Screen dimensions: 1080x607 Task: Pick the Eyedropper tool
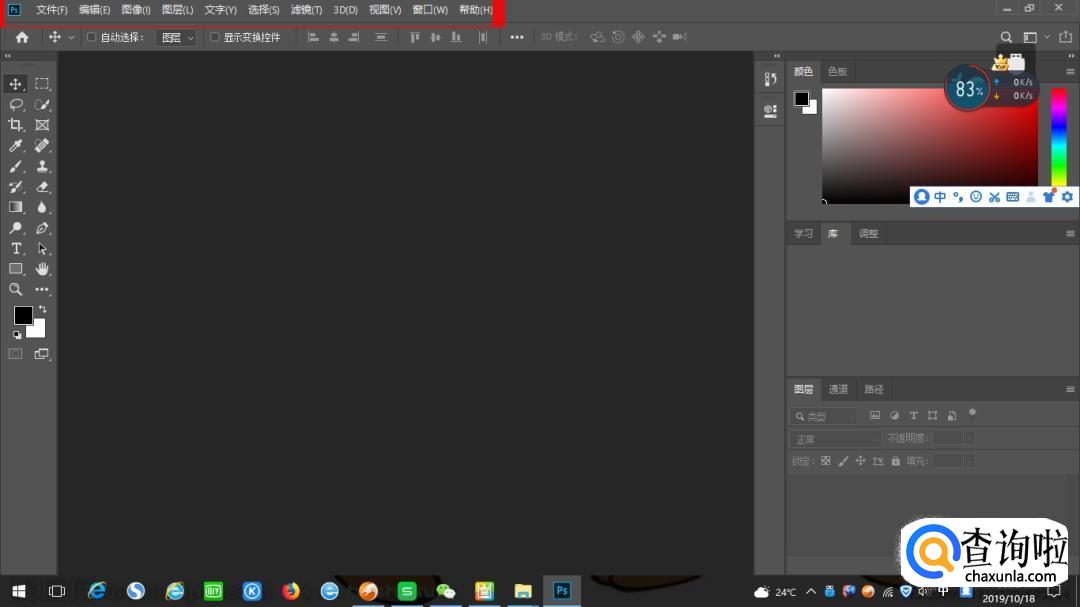tap(16, 146)
